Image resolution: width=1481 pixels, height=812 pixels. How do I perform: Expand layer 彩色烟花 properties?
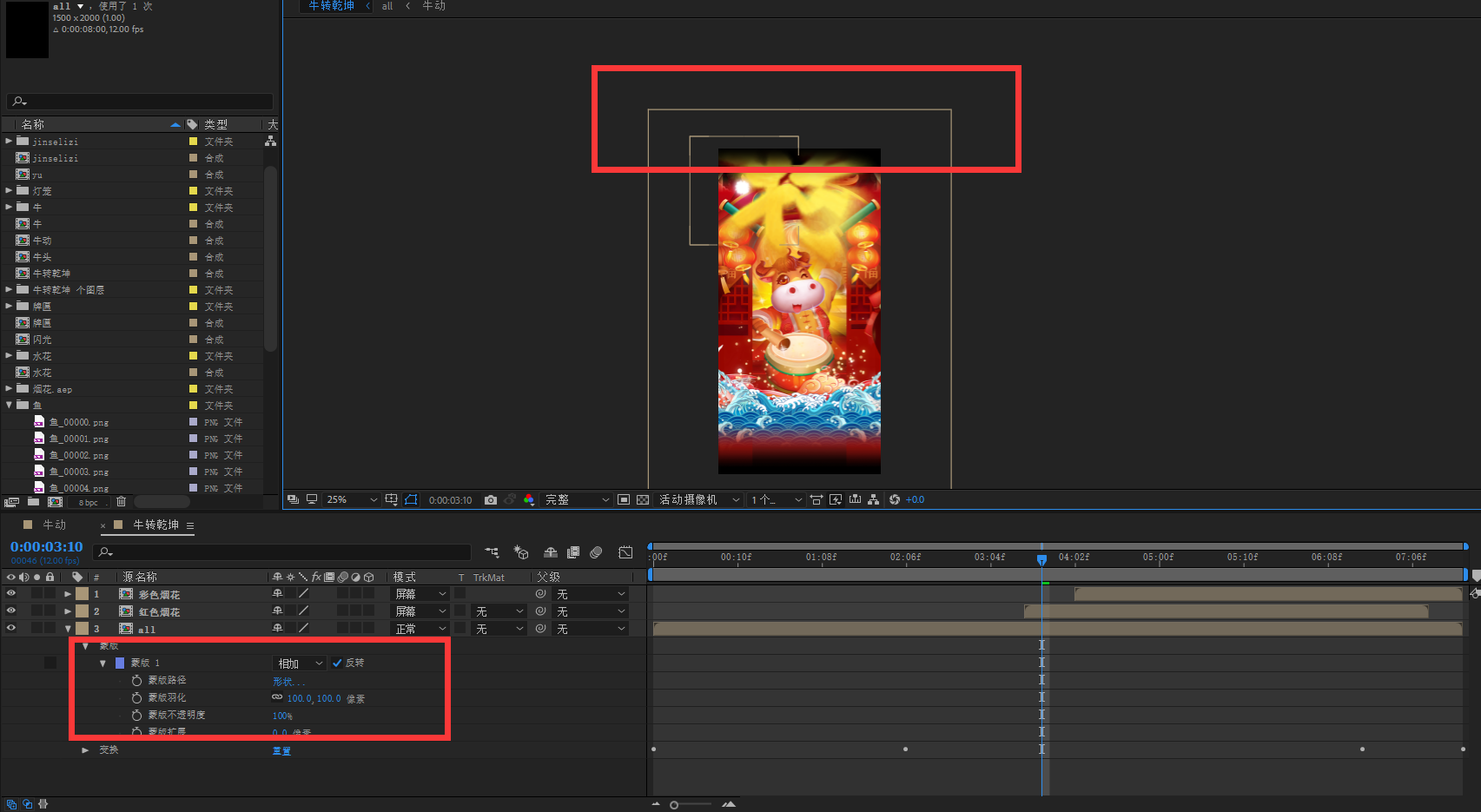(x=68, y=595)
